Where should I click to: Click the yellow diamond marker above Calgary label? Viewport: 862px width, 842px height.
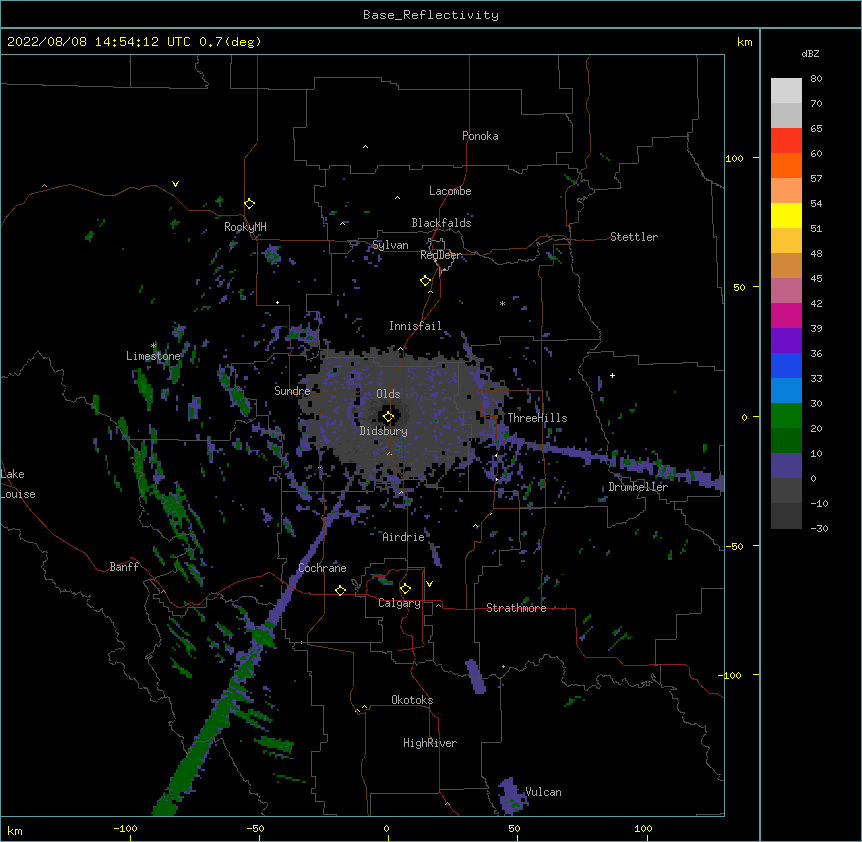pyautogui.click(x=405, y=589)
